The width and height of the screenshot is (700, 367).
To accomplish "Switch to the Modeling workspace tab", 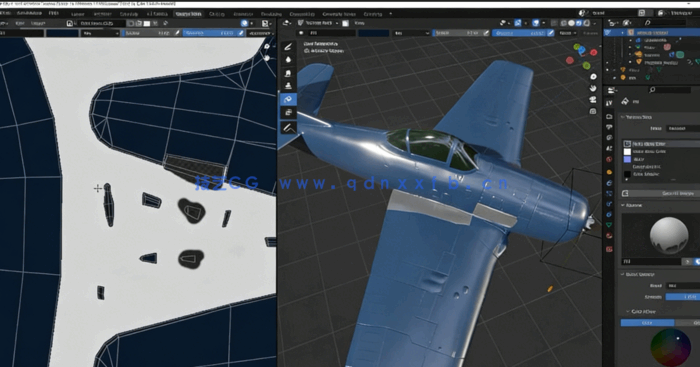I will click(x=103, y=14).
